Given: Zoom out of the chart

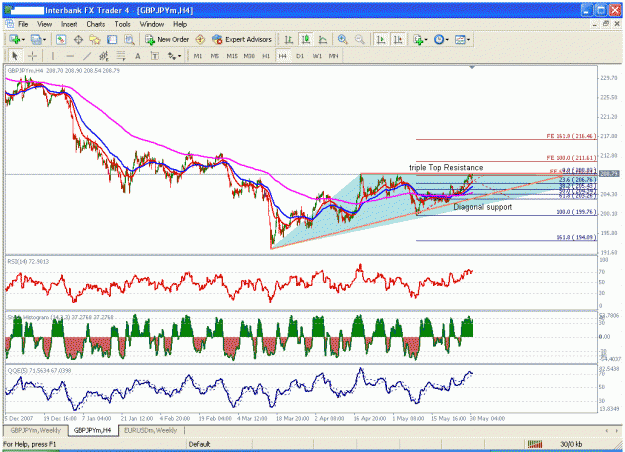Looking at the screenshot, I should coord(359,39).
